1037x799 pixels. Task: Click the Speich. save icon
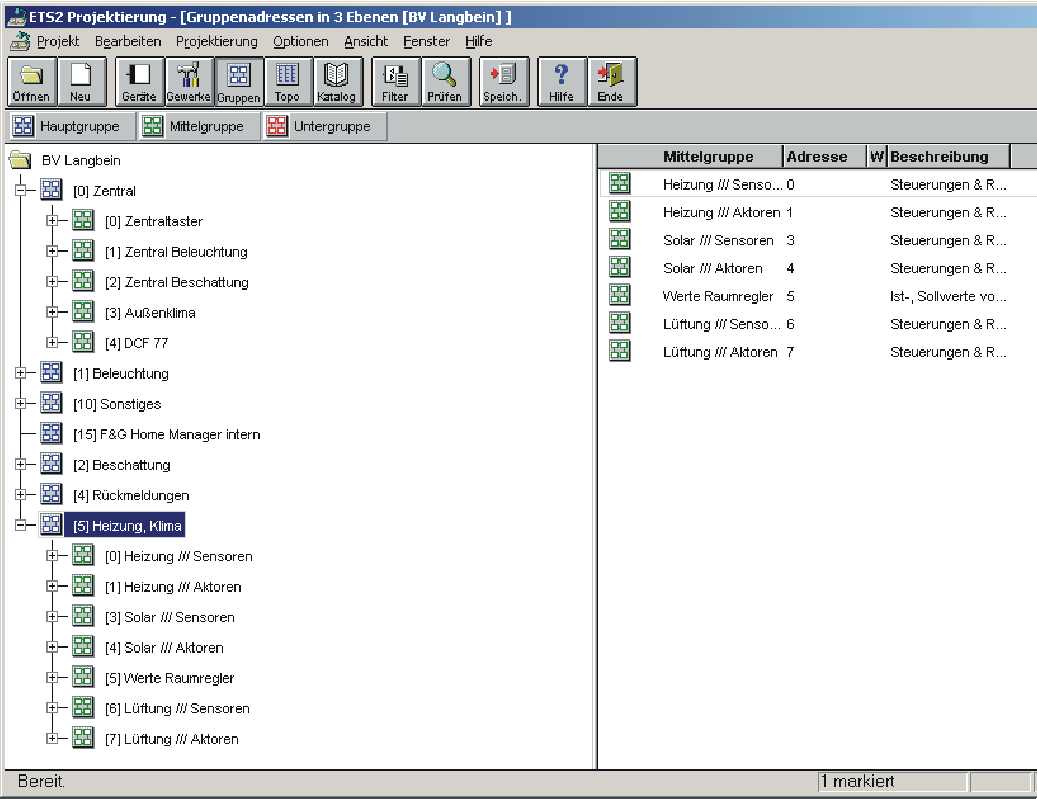tap(503, 81)
